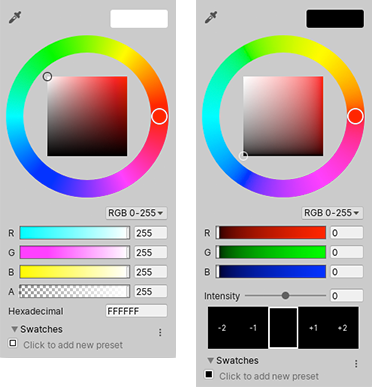Pick the eyedropper in the left color picker

15,17
